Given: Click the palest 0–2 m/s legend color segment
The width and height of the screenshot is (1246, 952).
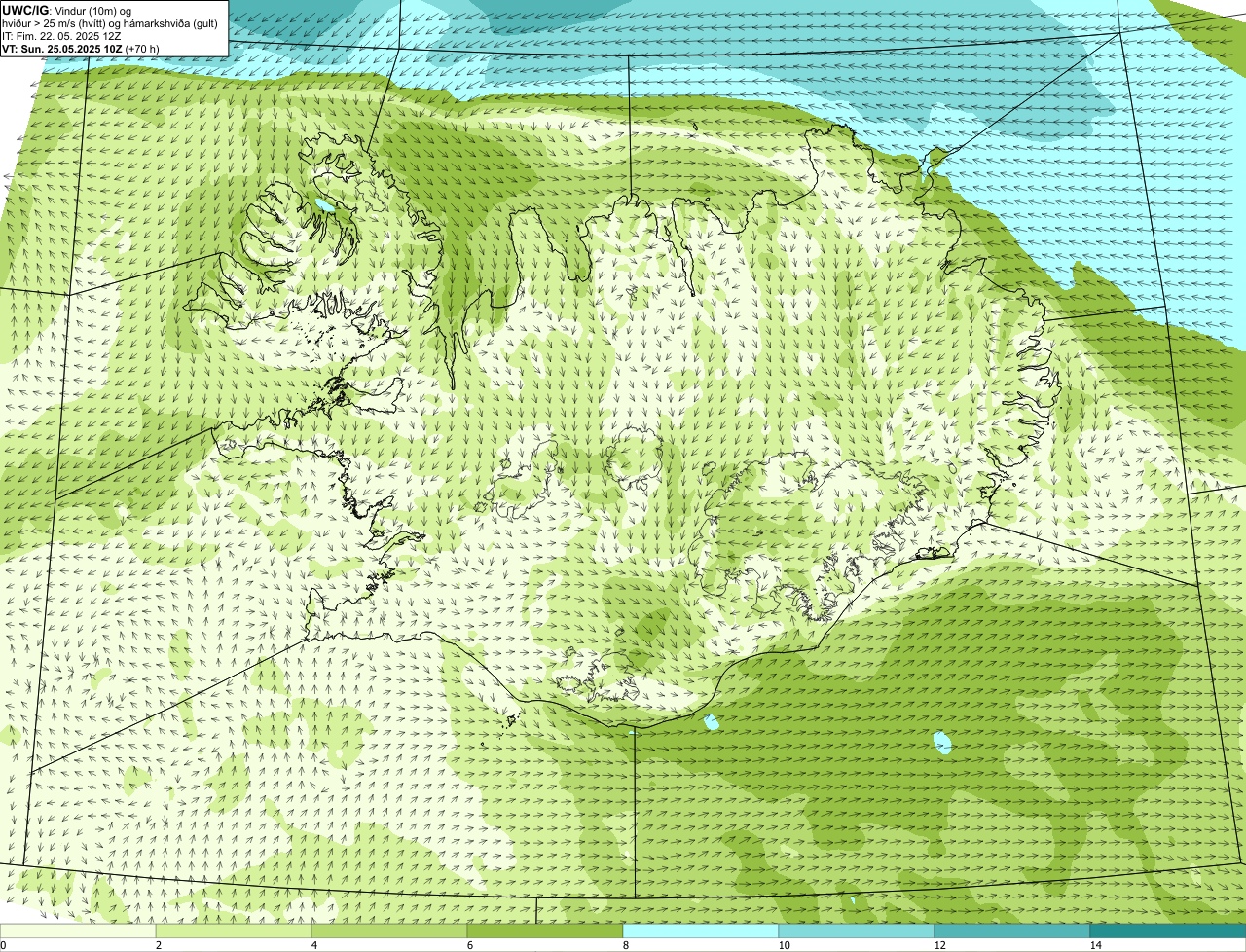Looking at the screenshot, I should coord(78,932).
